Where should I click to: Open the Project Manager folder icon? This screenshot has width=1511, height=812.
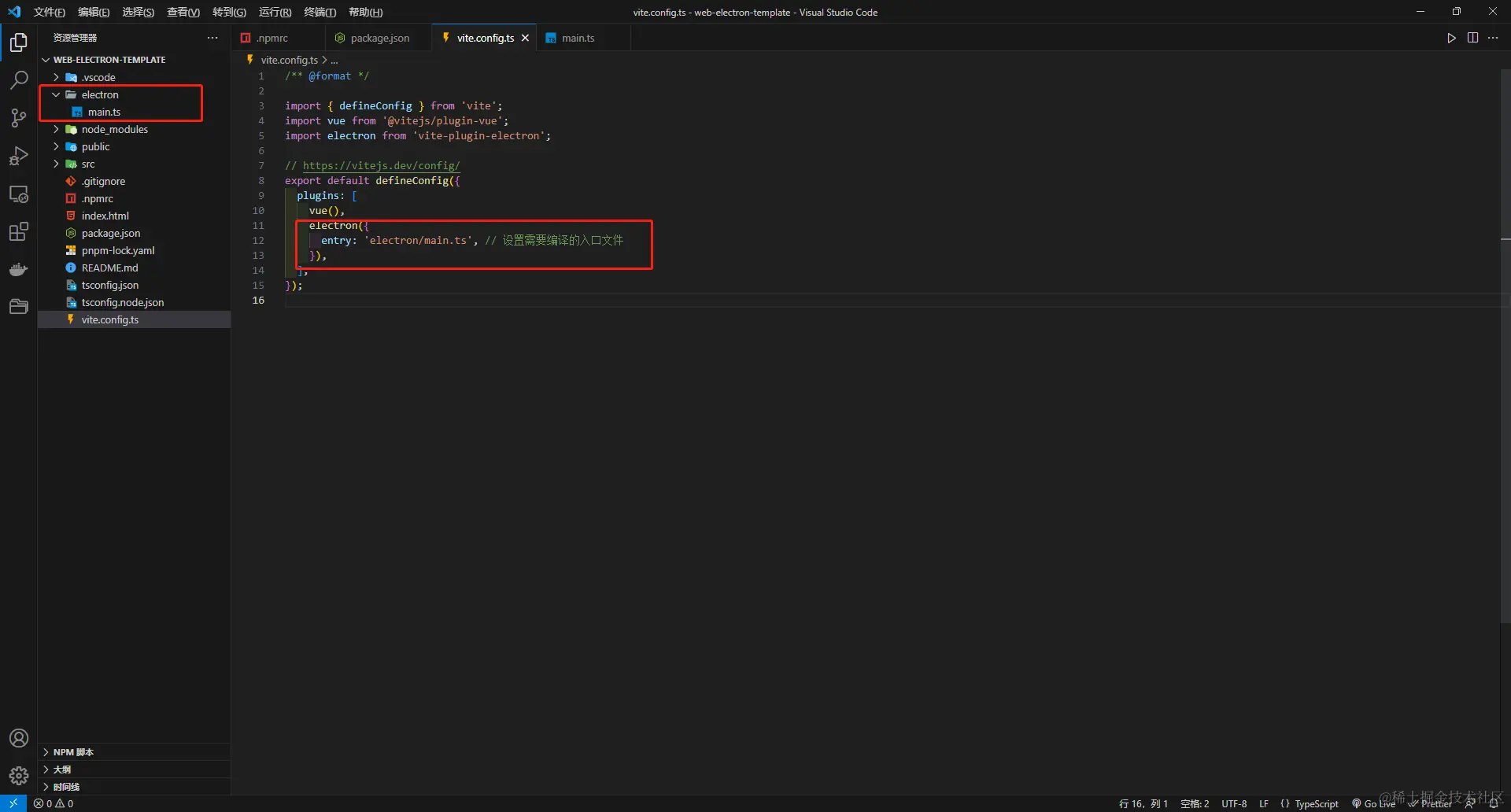click(x=19, y=307)
